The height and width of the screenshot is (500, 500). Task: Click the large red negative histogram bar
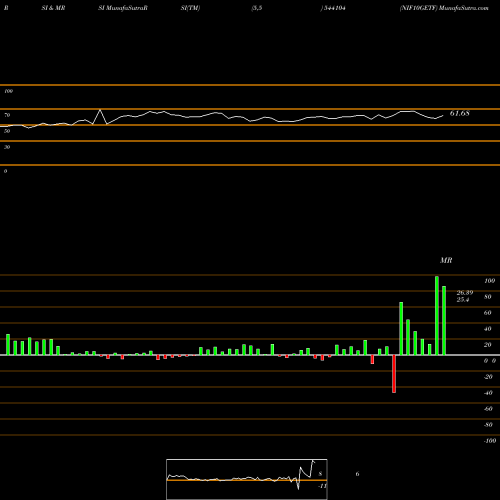(x=394, y=374)
